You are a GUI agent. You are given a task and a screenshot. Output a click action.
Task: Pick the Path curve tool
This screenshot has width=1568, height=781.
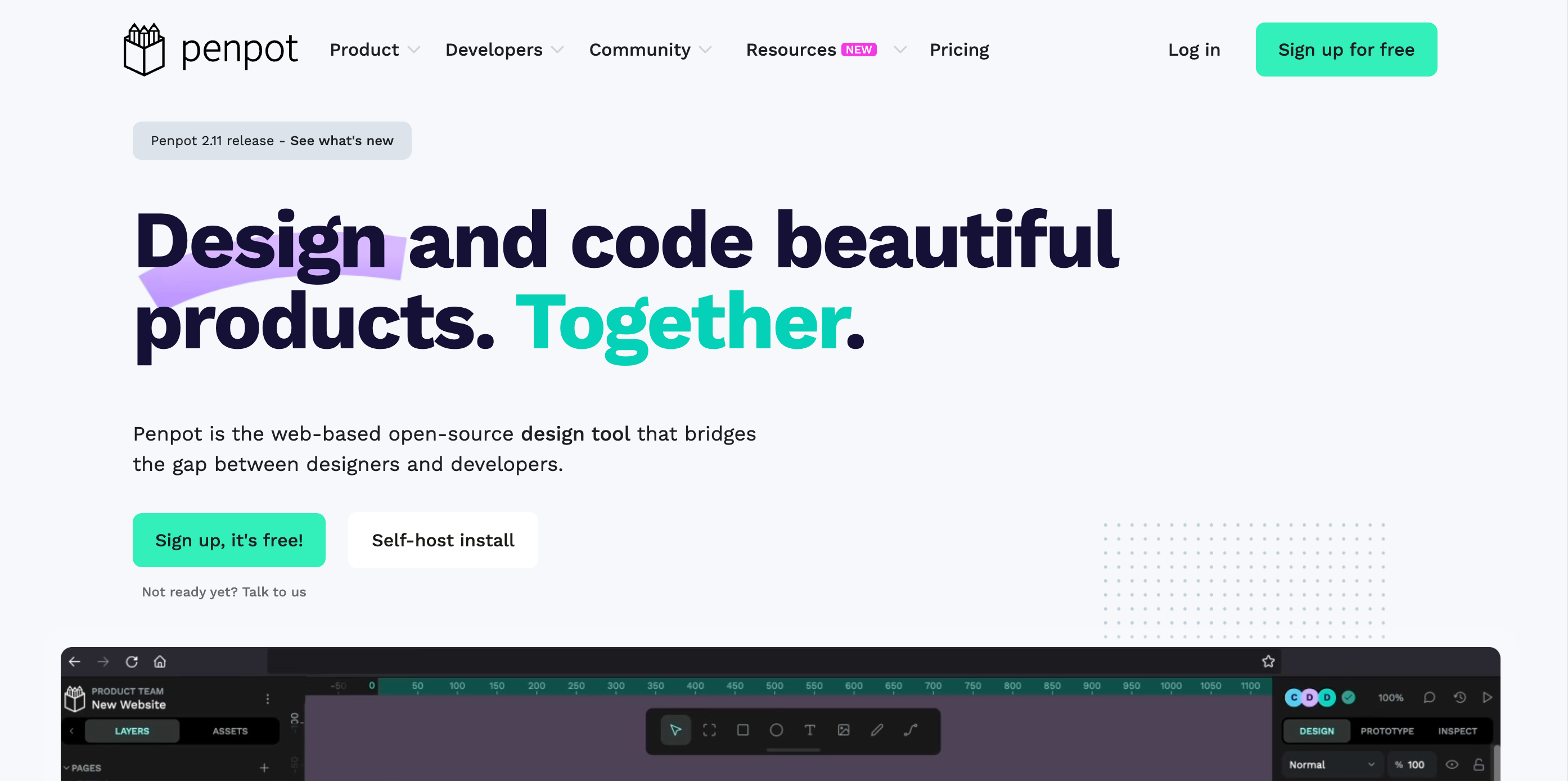coord(911,730)
